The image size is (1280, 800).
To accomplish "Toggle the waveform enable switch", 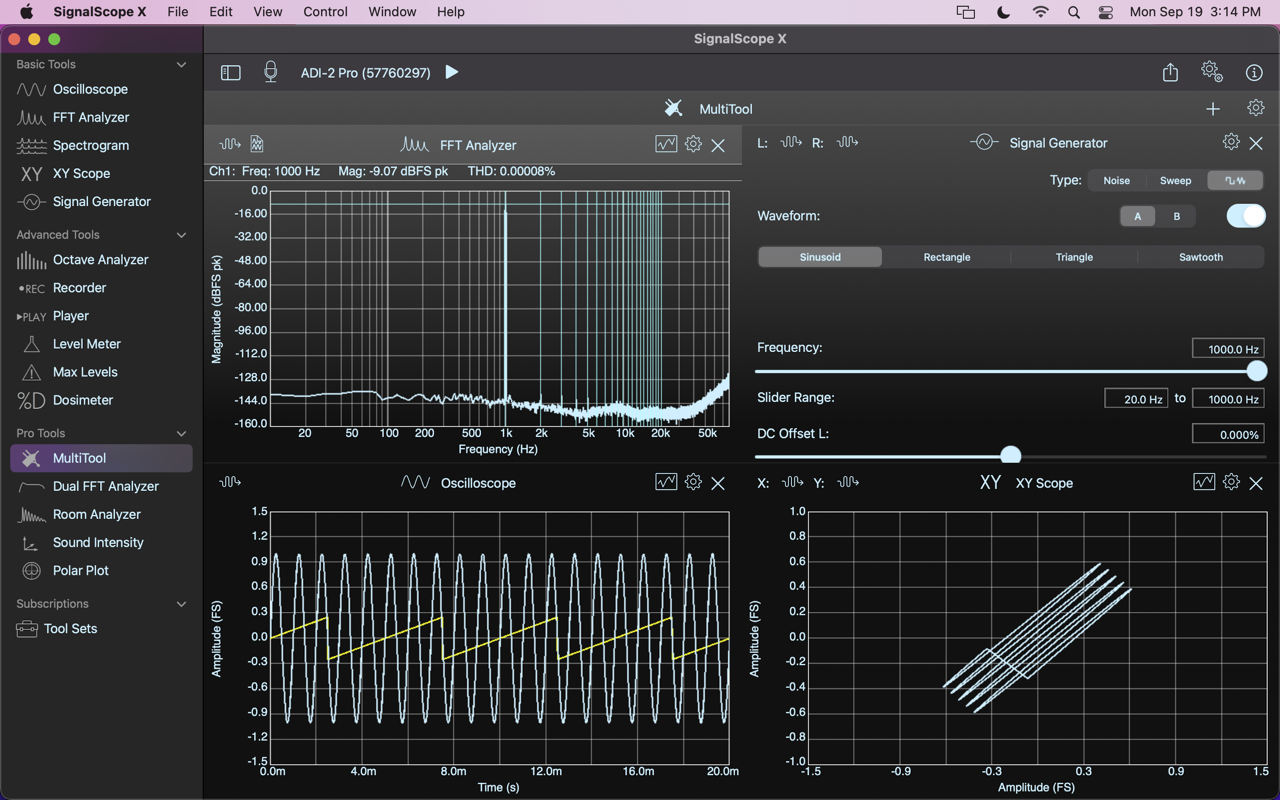I will point(1246,216).
